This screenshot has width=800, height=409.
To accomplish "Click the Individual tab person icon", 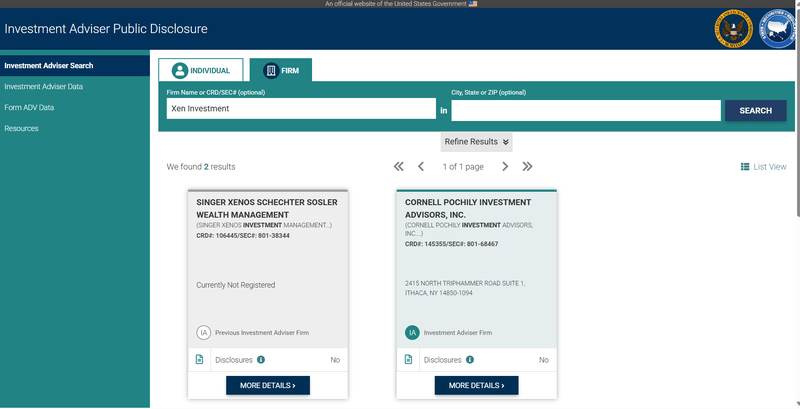I will point(180,71).
